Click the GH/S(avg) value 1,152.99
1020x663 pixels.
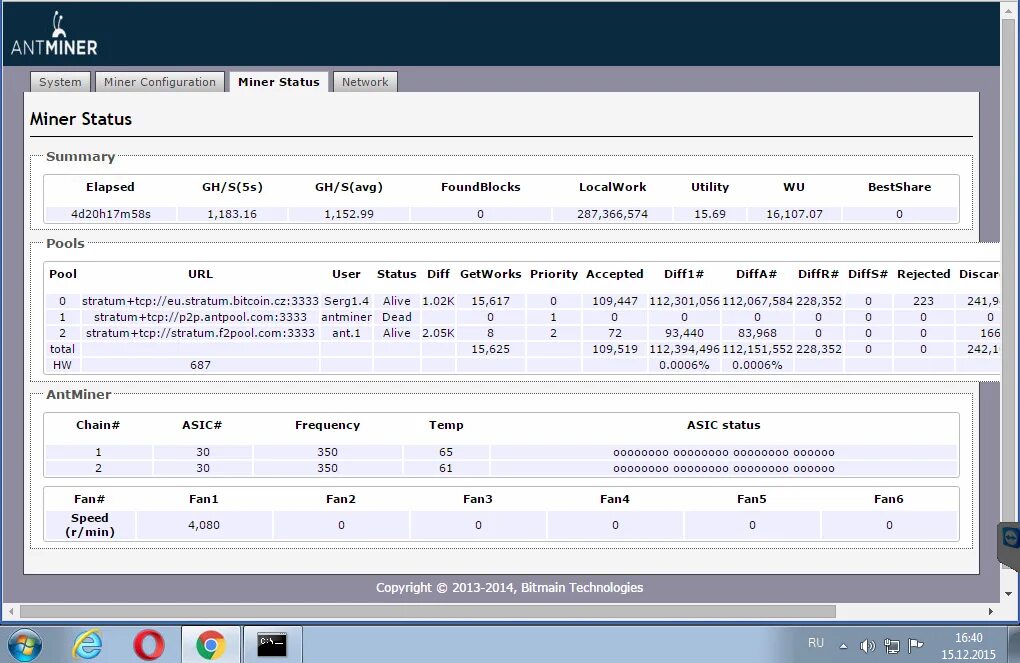click(349, 214)
